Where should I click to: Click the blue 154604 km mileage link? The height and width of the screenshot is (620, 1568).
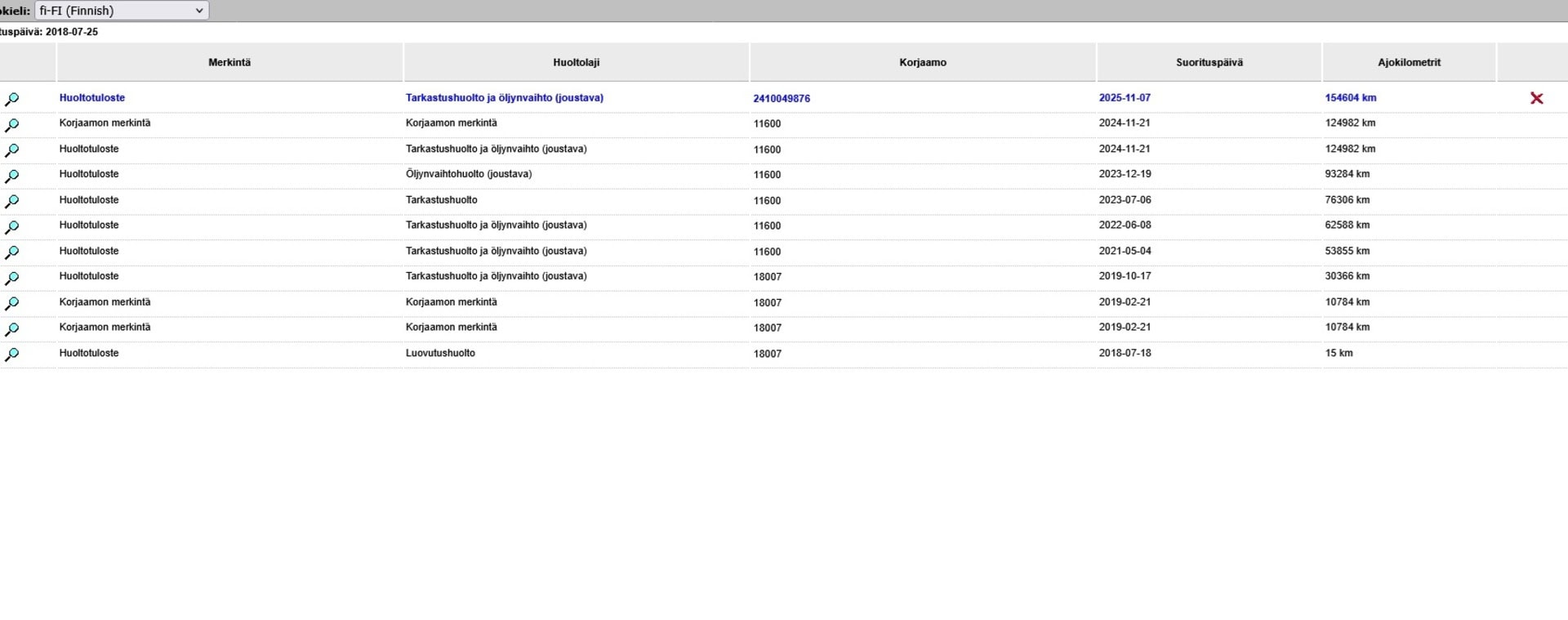[x=1350, y=98]
